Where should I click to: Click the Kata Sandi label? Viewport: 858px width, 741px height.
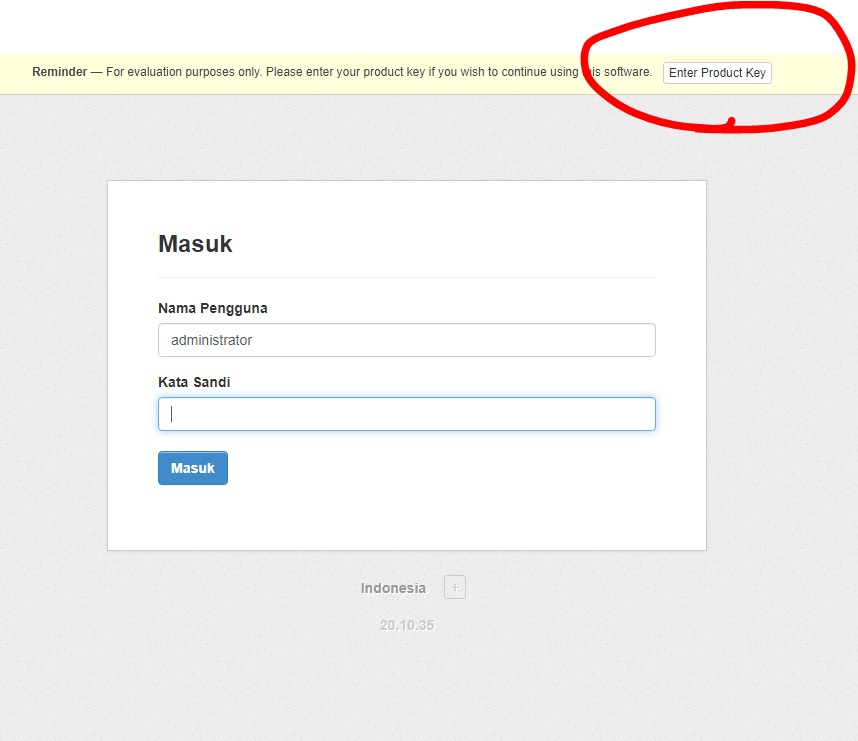[x=194, y=382]
